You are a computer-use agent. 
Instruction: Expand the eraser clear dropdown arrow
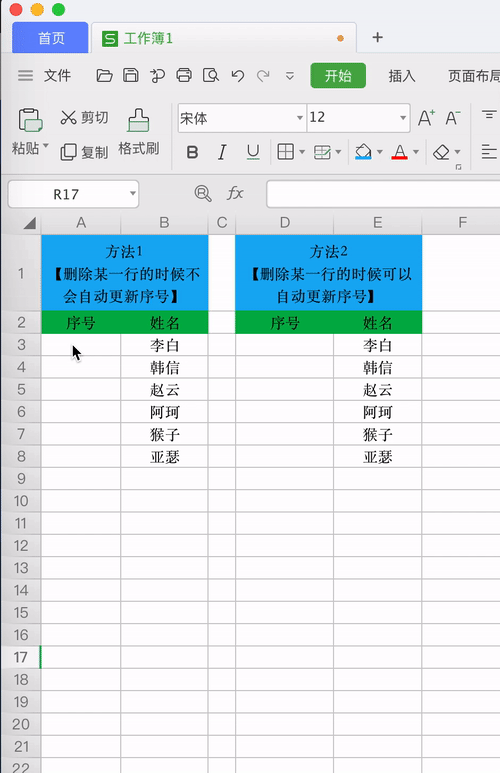coord(458,152)
